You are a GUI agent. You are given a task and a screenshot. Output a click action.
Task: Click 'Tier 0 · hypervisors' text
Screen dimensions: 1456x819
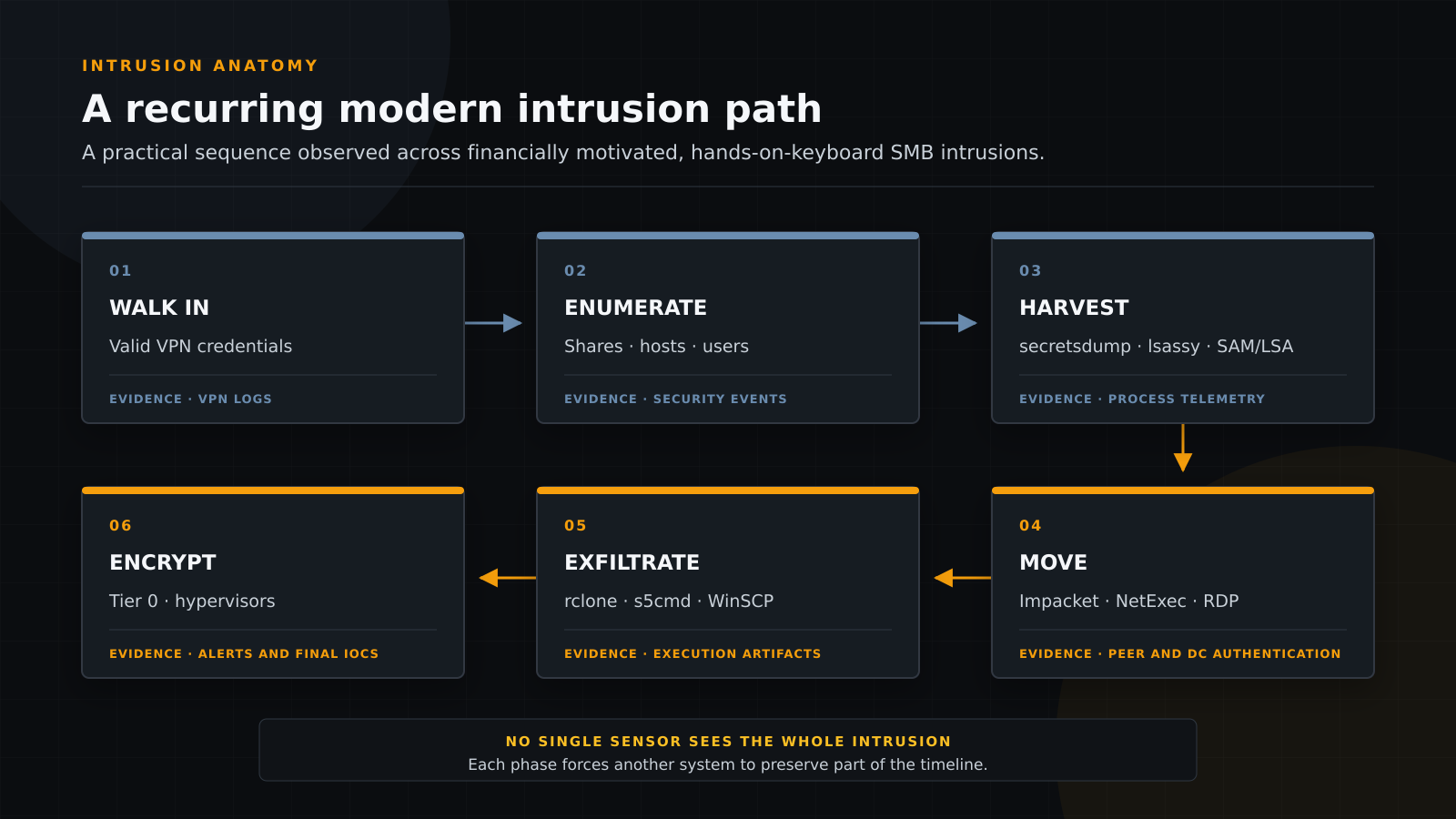point(192,601)
